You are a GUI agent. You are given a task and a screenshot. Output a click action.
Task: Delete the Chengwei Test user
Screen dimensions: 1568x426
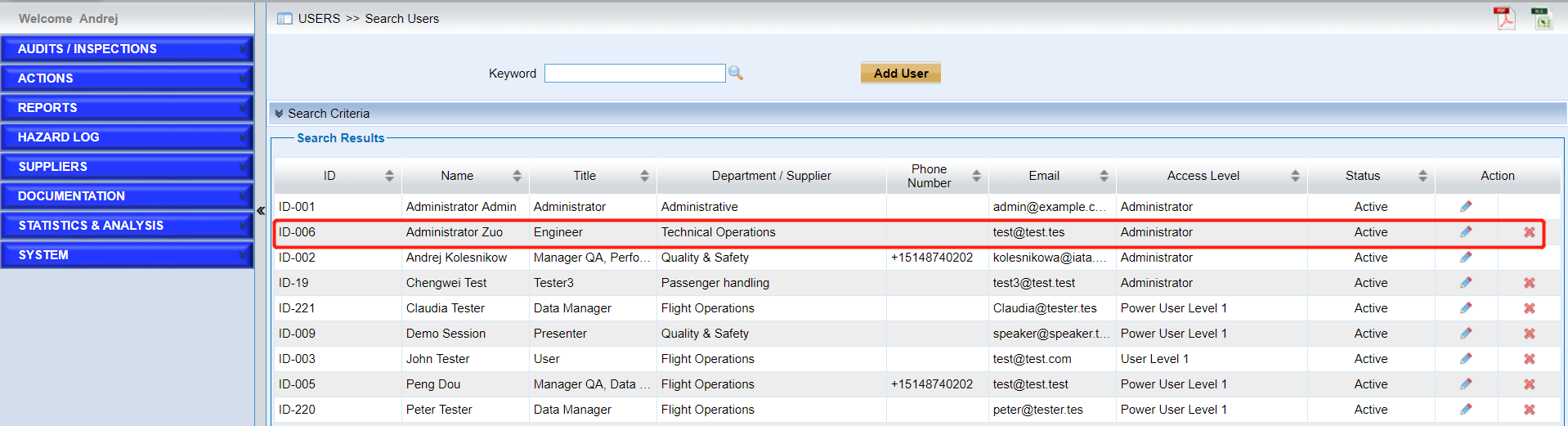point(1529,283)
